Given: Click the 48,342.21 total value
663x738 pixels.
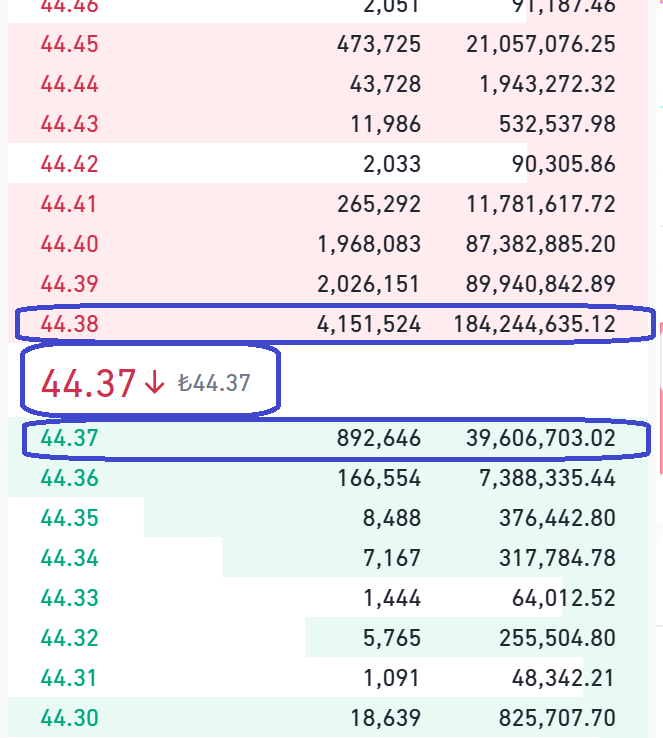Looking at the screenshot, I should pos(563,678).
